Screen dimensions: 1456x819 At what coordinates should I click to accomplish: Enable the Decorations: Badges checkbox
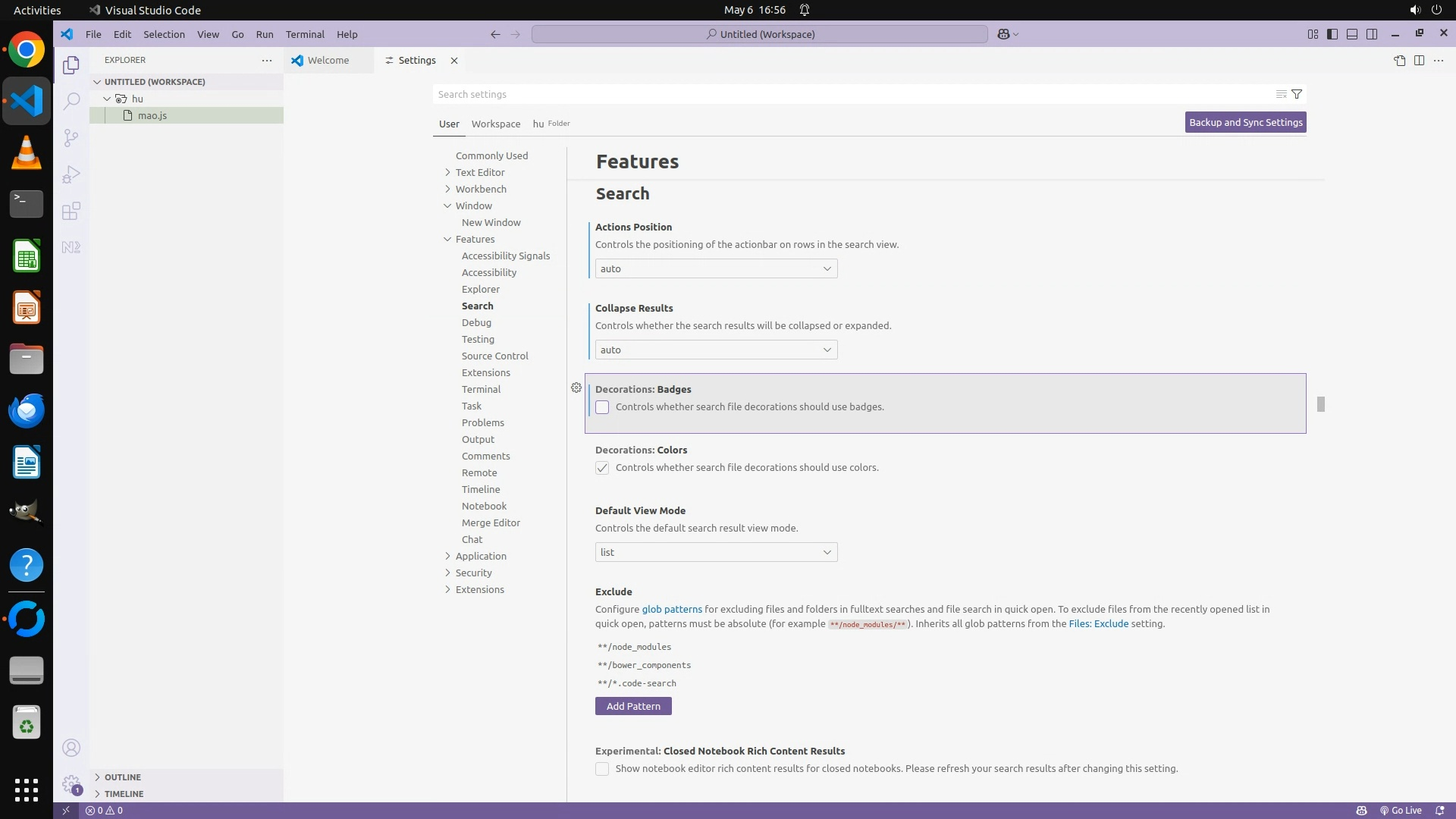click(602, 407)
